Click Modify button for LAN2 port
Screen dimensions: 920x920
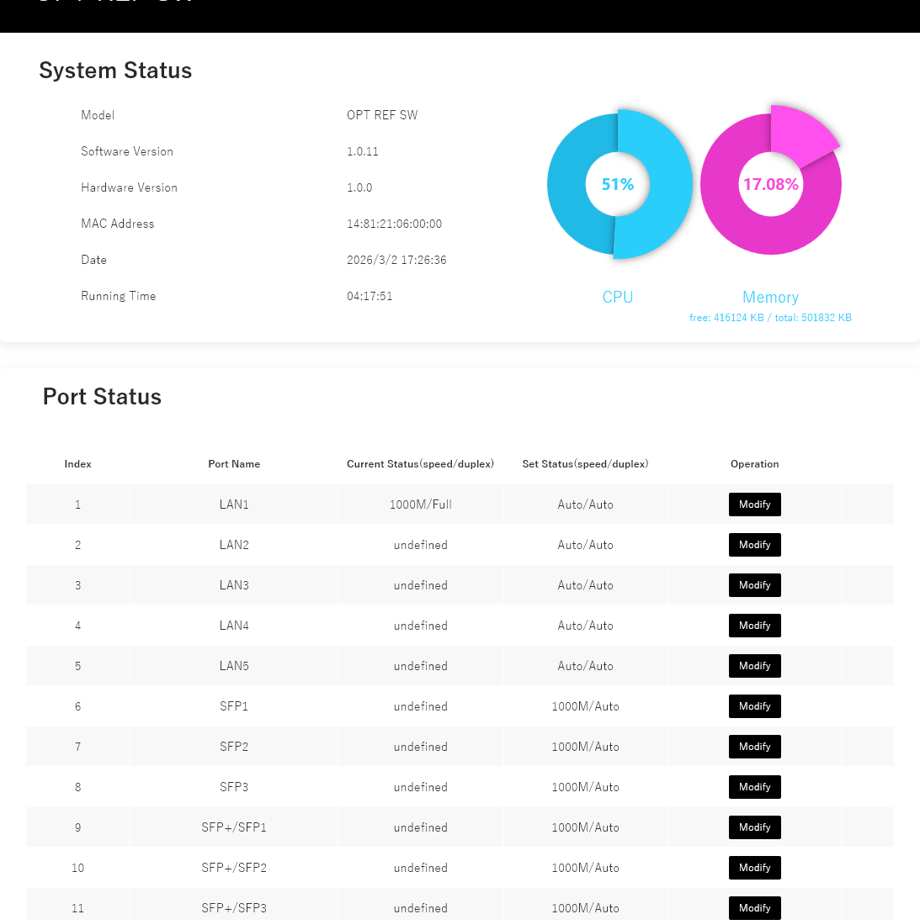[755, 544]
